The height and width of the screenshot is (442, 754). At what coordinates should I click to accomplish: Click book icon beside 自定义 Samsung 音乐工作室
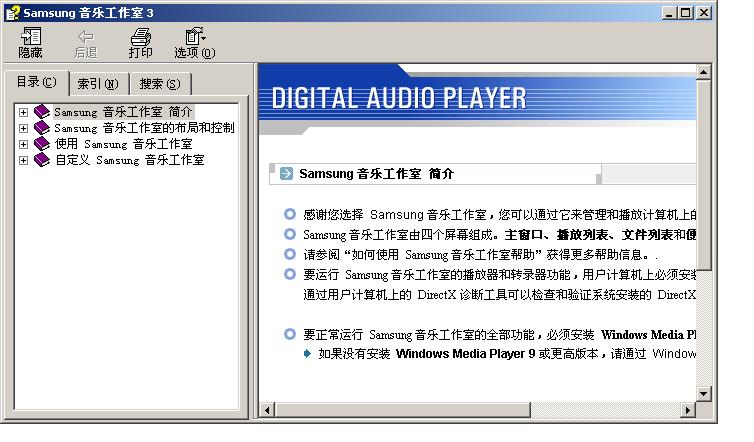[42, 160]
